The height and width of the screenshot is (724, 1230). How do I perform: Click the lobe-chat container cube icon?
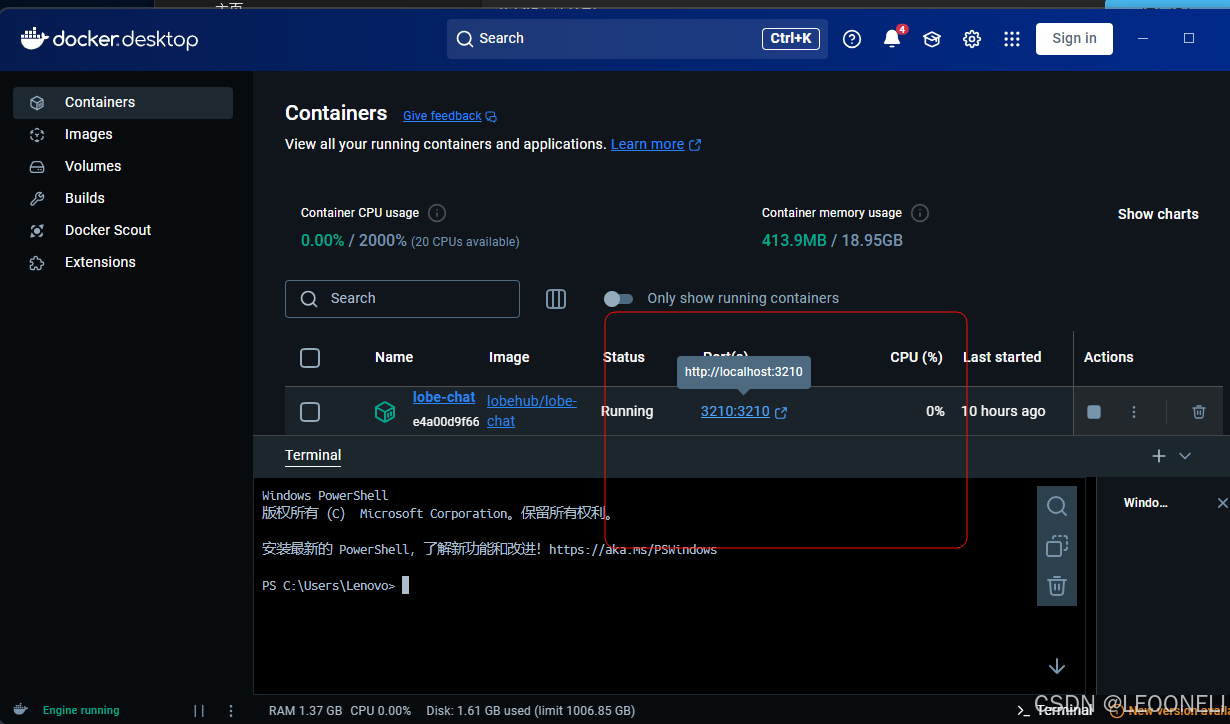pos(385,412)
